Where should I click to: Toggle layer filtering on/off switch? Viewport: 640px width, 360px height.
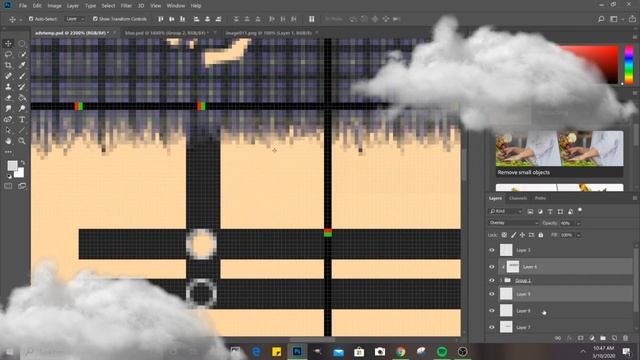pos(580,210)
